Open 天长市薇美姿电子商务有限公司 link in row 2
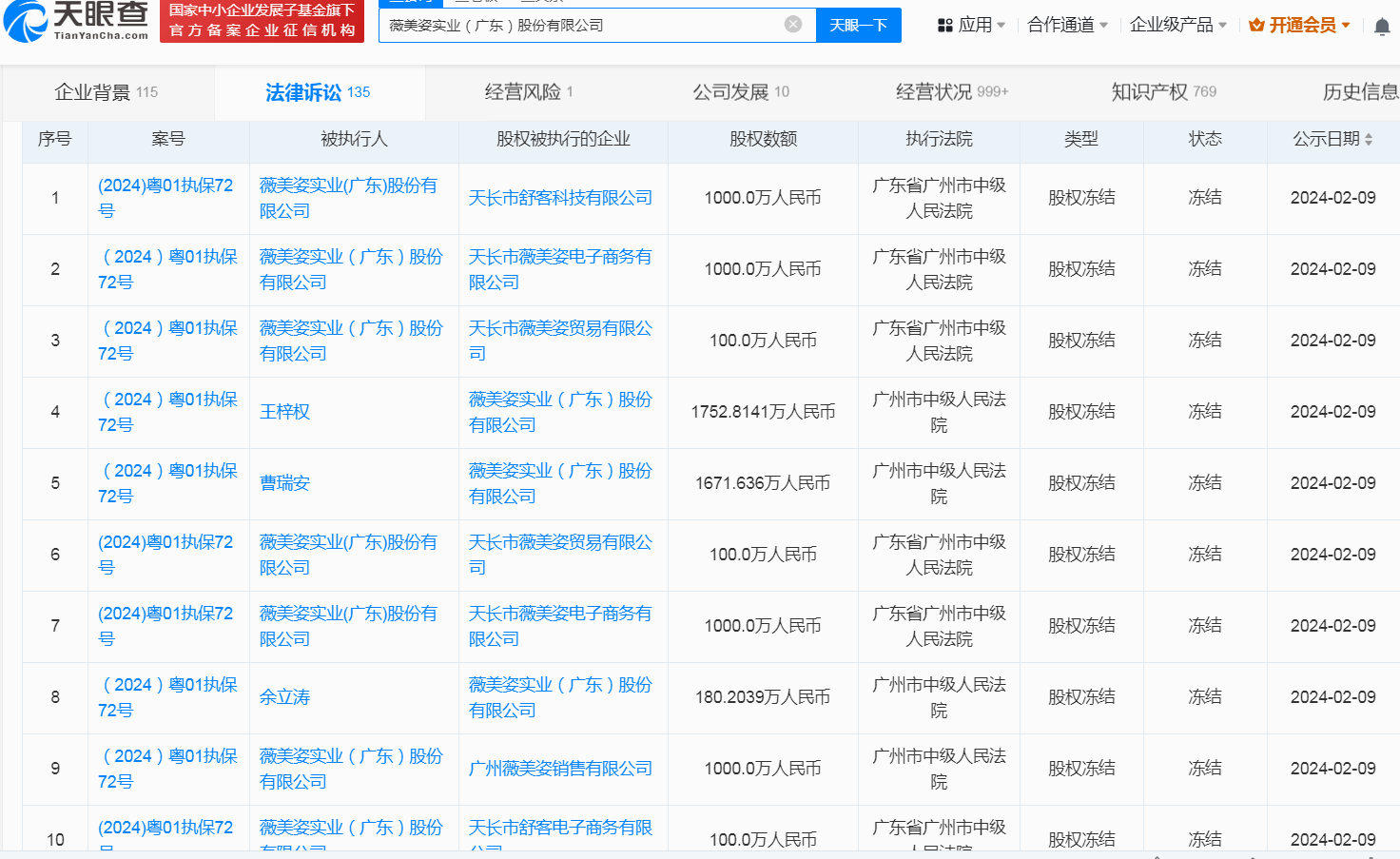 tap(560, 269)
